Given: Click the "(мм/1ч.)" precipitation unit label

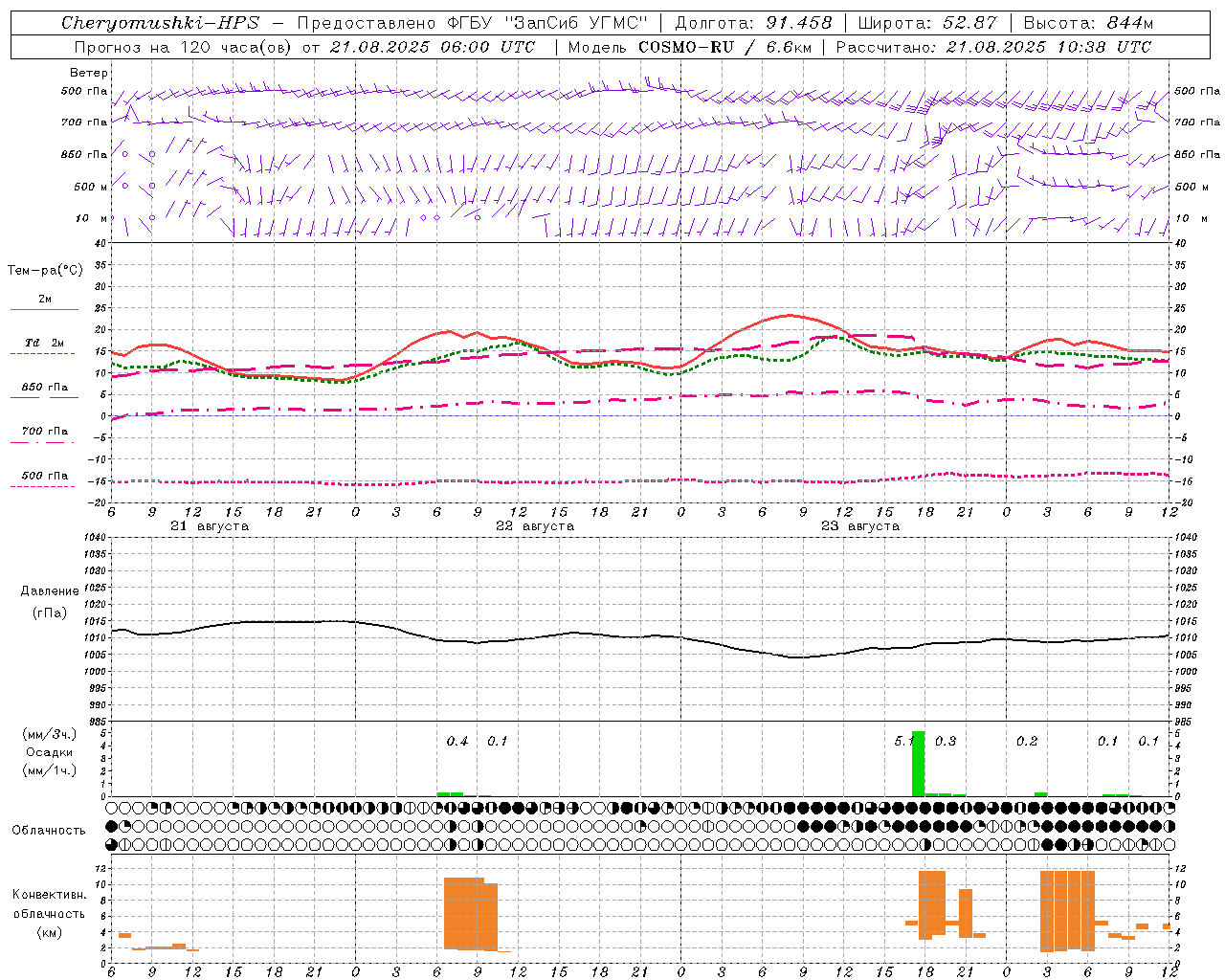Looking at the screenshot, I should 49,770.
